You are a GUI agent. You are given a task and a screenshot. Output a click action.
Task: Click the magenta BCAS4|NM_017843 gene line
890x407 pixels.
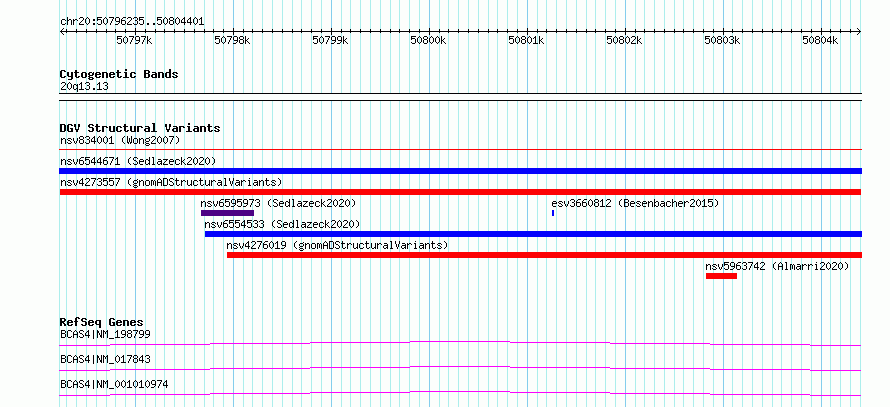[460, 368]
